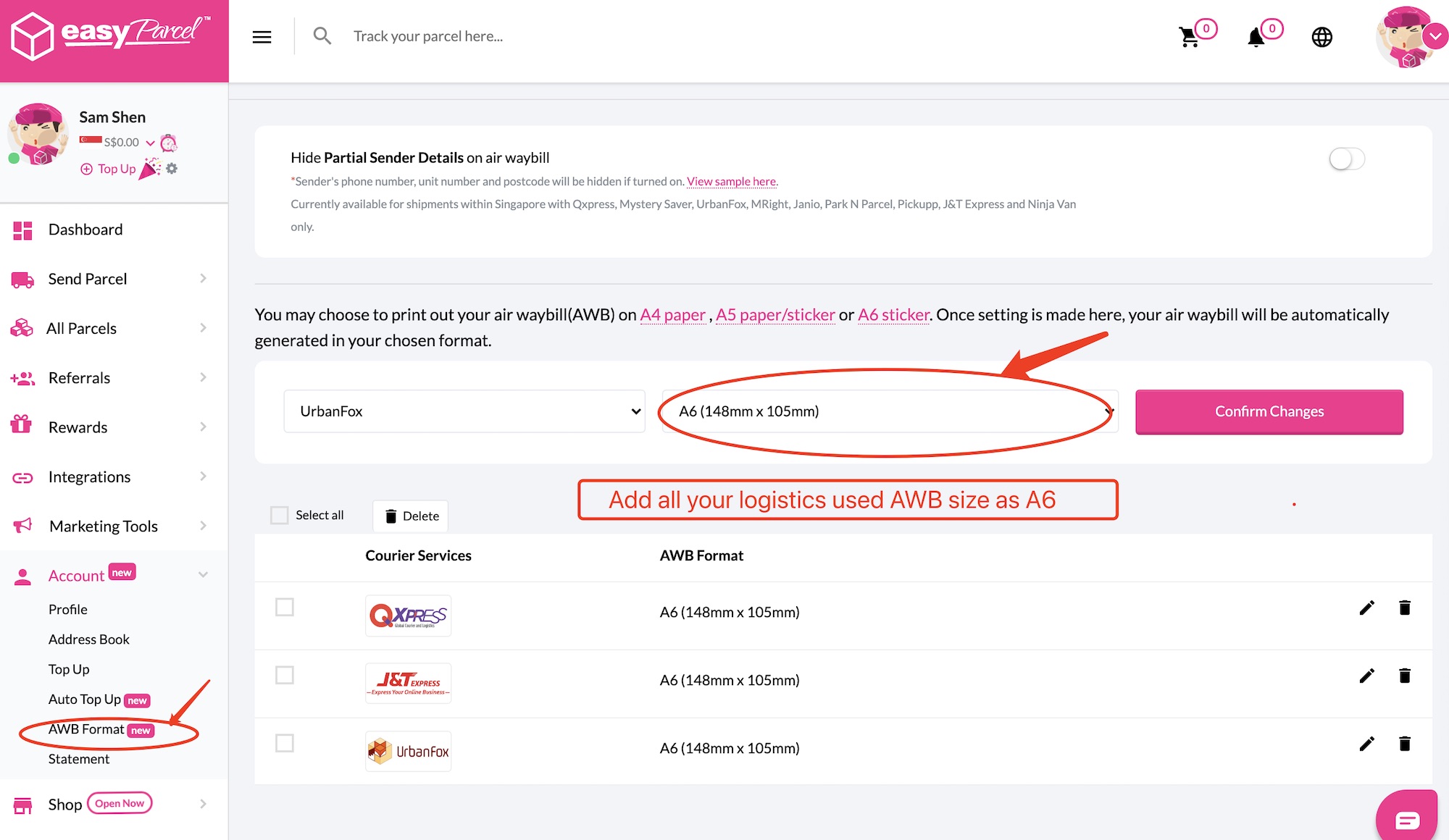The image size is (1449, 840).
Task: Click the UrbanFox row trash icon
Action: point(1404,744)
